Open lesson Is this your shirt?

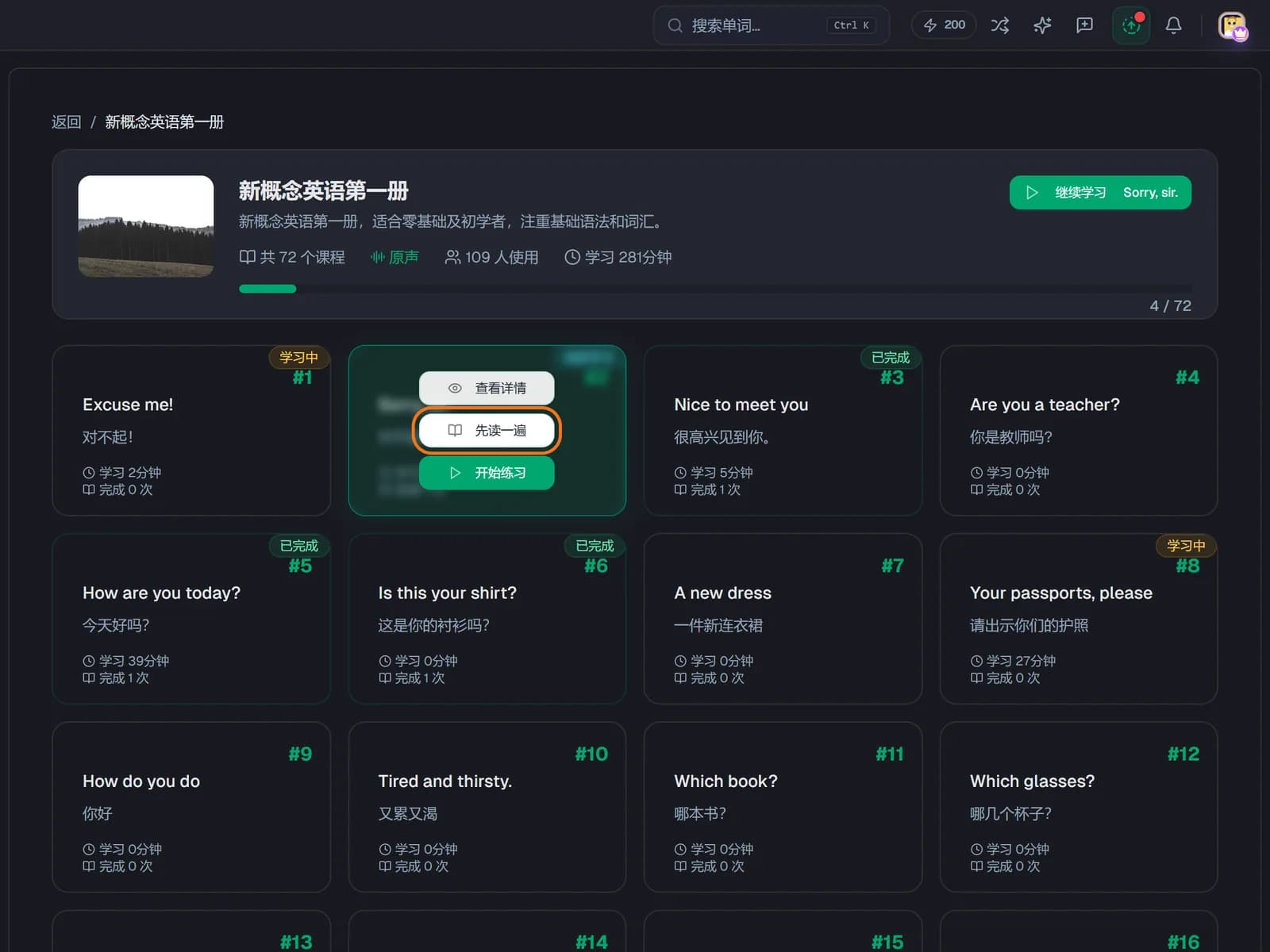487,619
